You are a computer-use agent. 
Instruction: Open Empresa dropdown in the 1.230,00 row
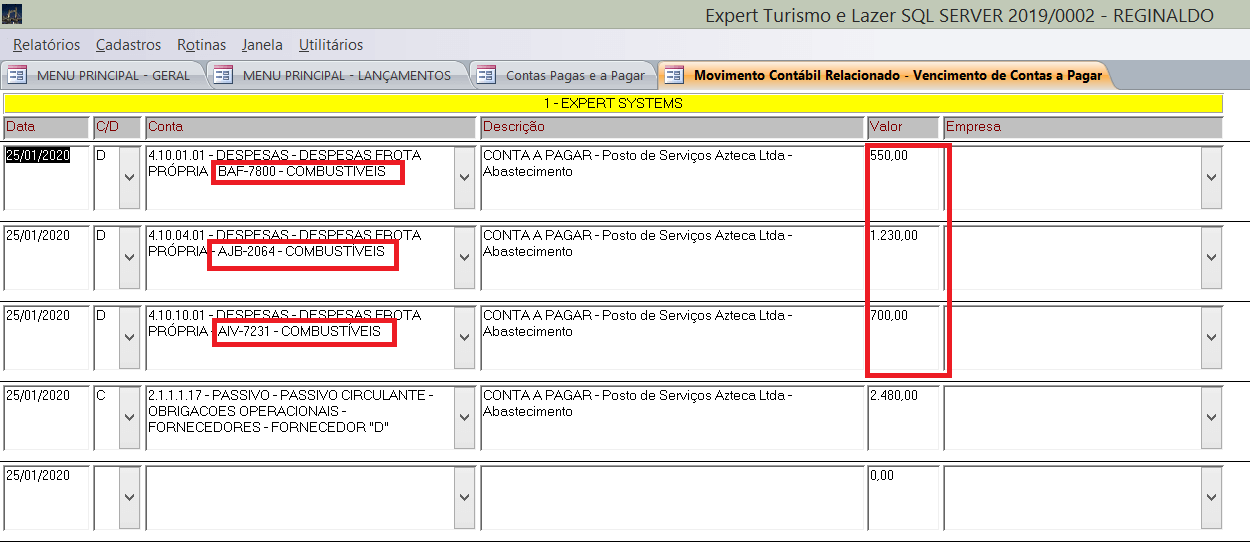coord(1211,257)
